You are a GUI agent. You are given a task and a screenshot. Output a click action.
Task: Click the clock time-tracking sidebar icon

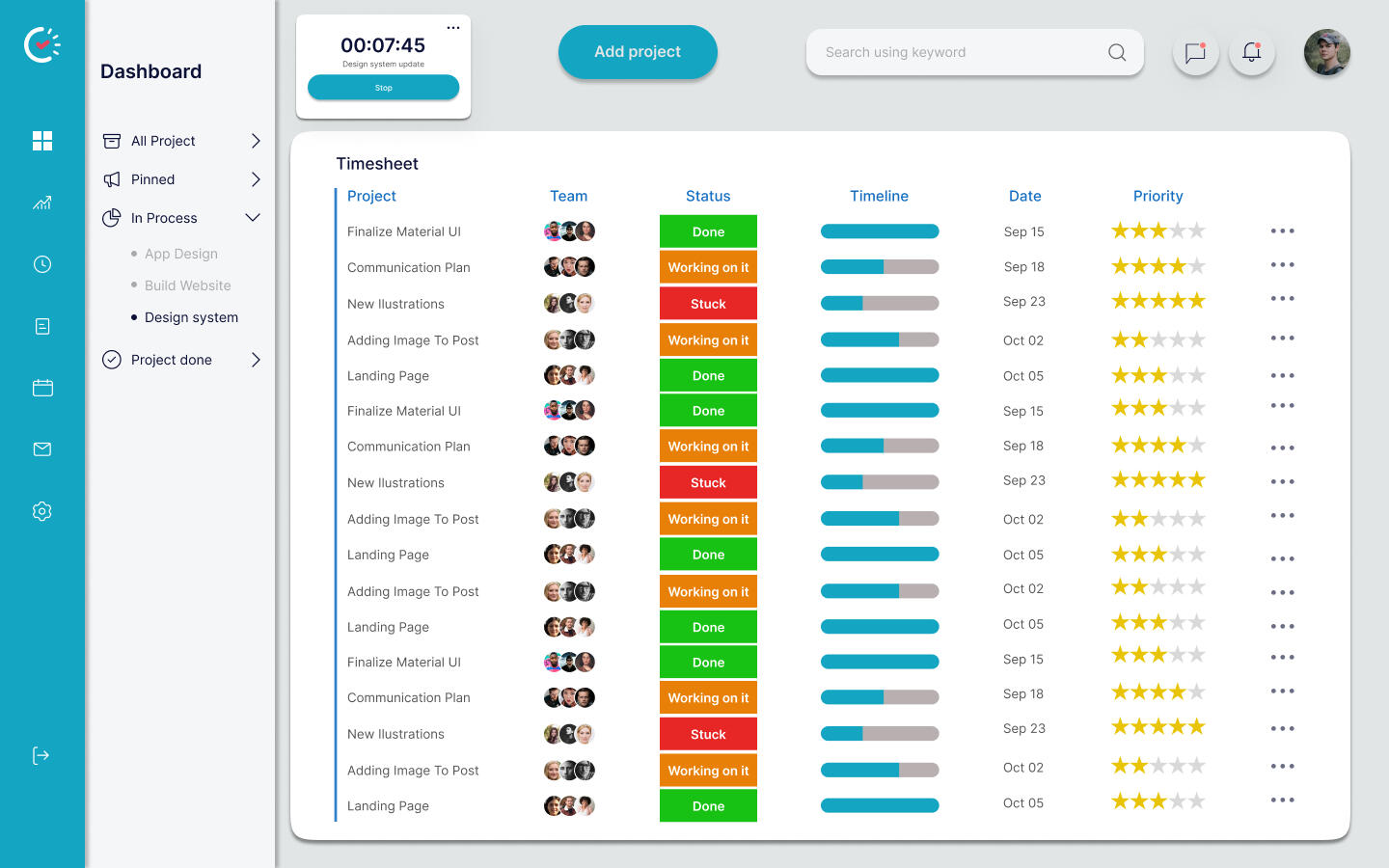(x=42, y=264)
